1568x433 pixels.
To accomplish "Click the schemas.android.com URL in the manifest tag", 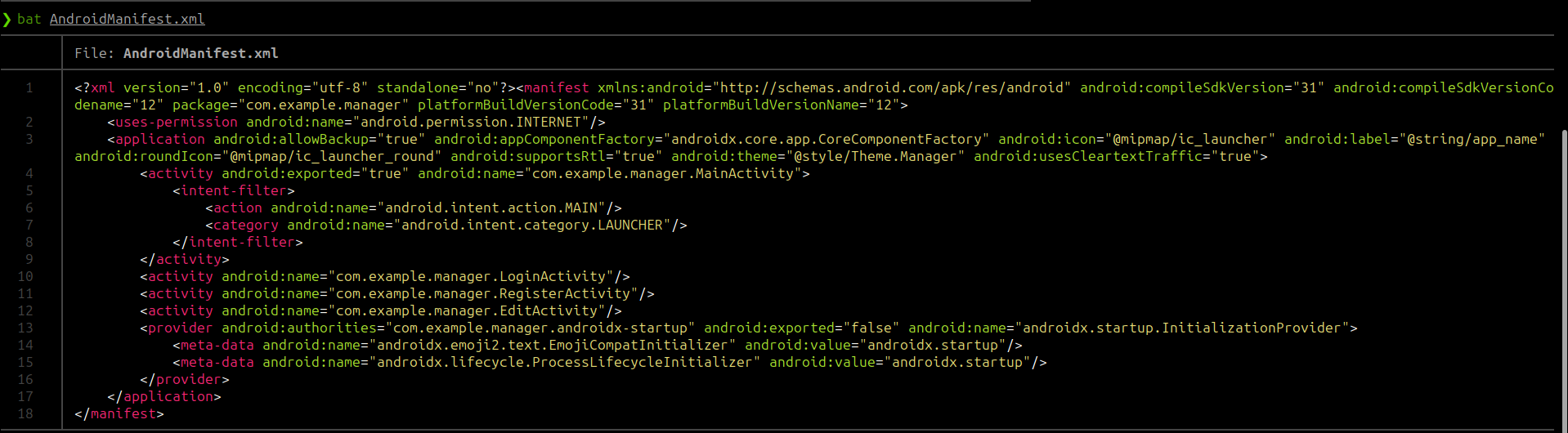I will (891, 87).
